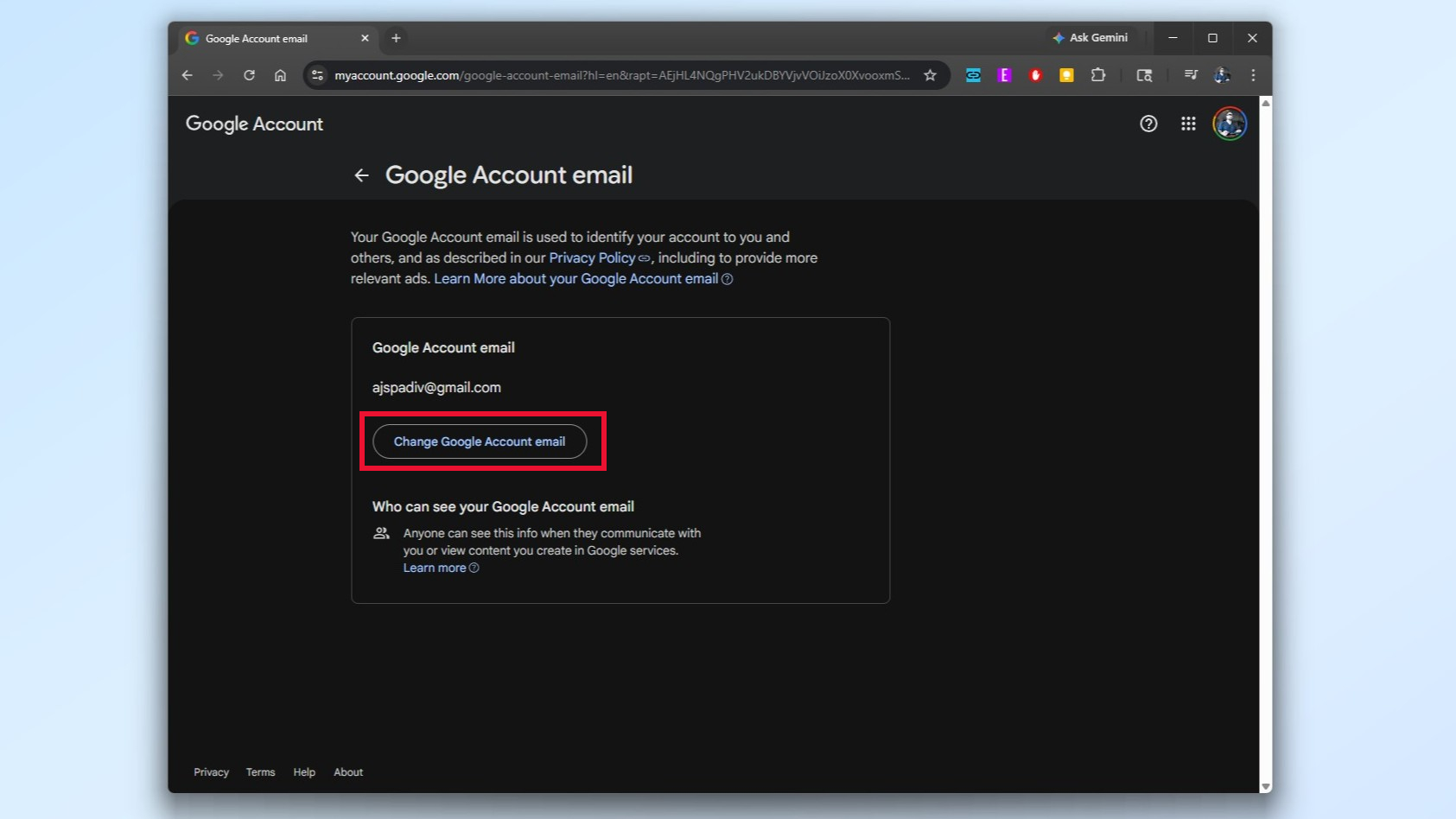Viewport: 1456px width, 819px height.
Task: Open the media playback controls icon
Action: coord(1190,75)
